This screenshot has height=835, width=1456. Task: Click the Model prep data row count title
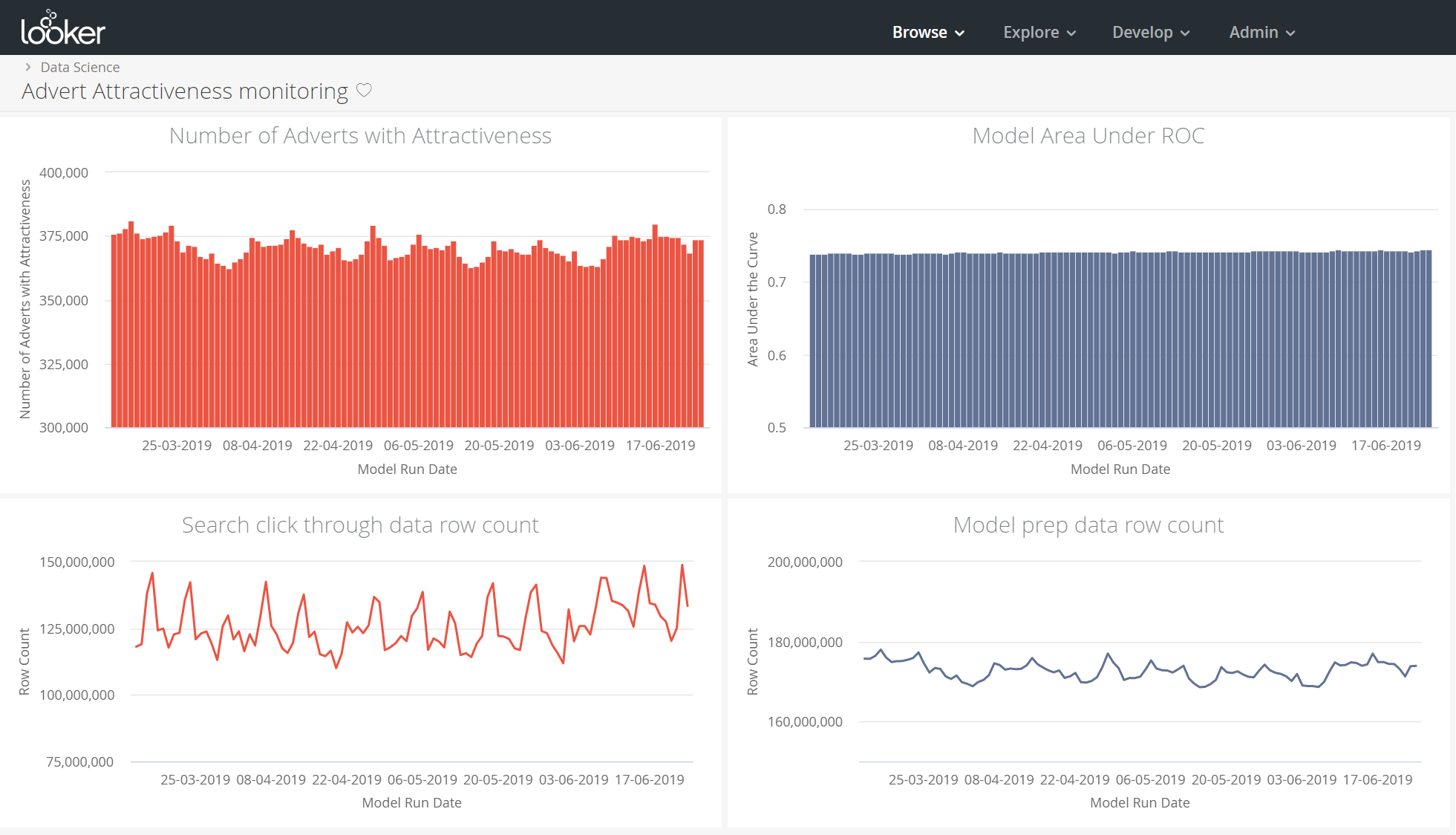click(x=1088, y=525)
